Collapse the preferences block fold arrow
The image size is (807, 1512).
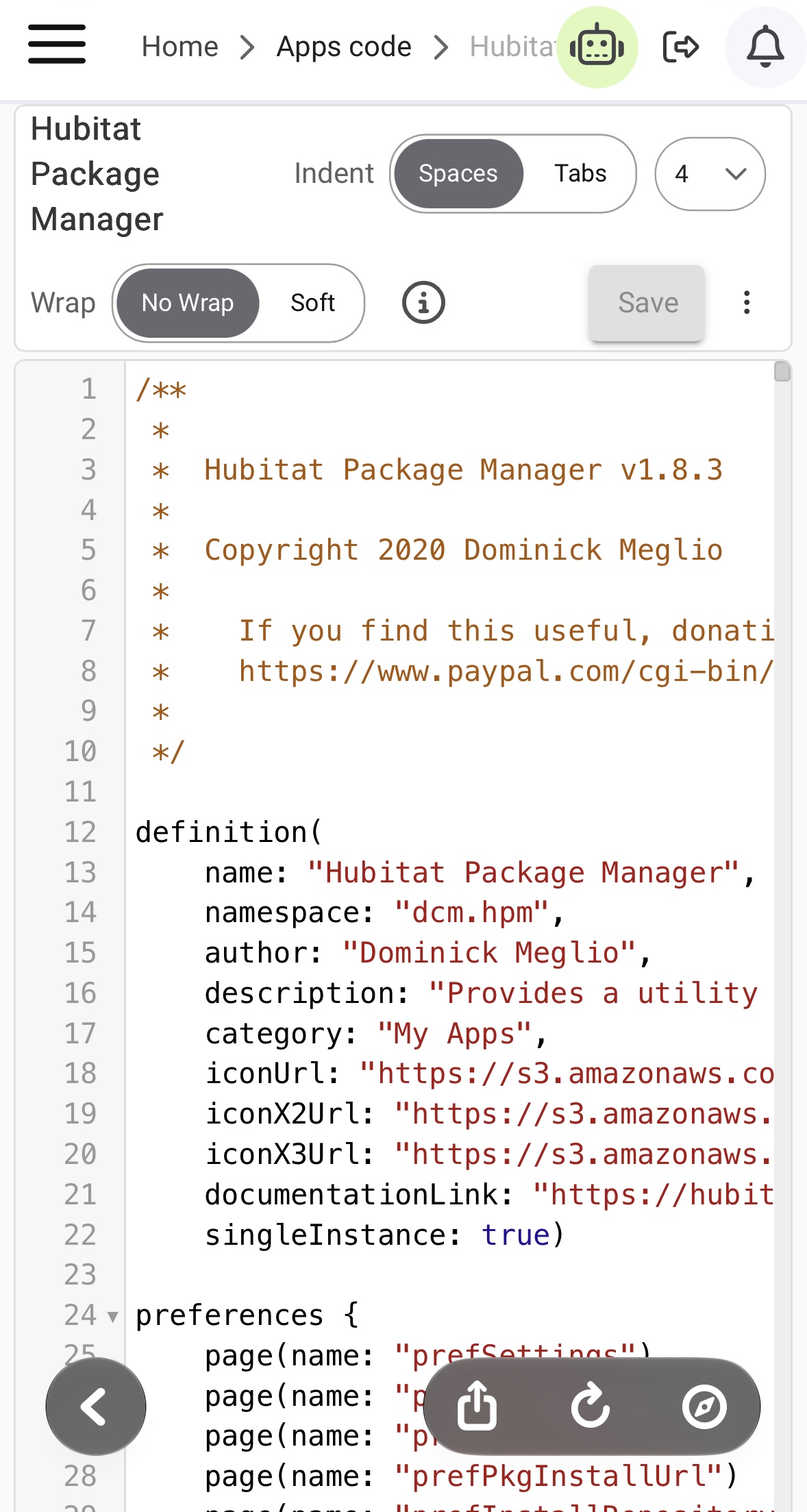tap(113, 1316)
